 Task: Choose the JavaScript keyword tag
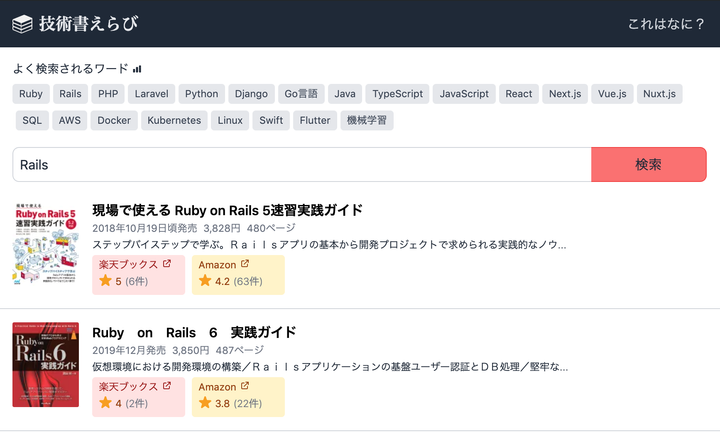pyautogui.click(x=464, y=94)
